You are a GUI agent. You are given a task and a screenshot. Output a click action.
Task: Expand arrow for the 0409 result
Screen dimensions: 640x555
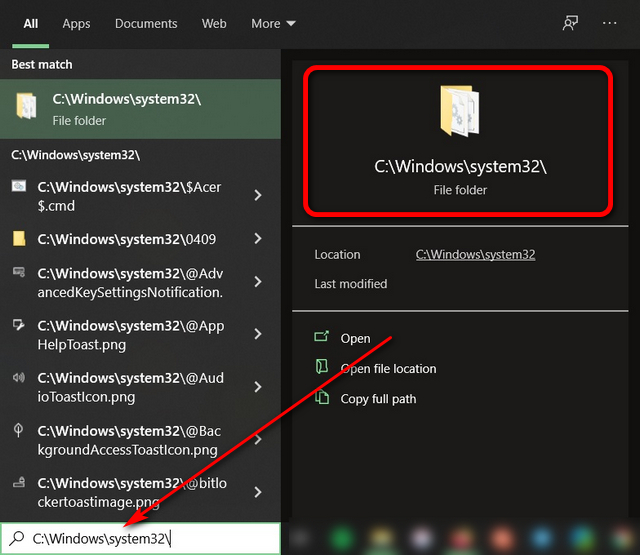[258, 238]
